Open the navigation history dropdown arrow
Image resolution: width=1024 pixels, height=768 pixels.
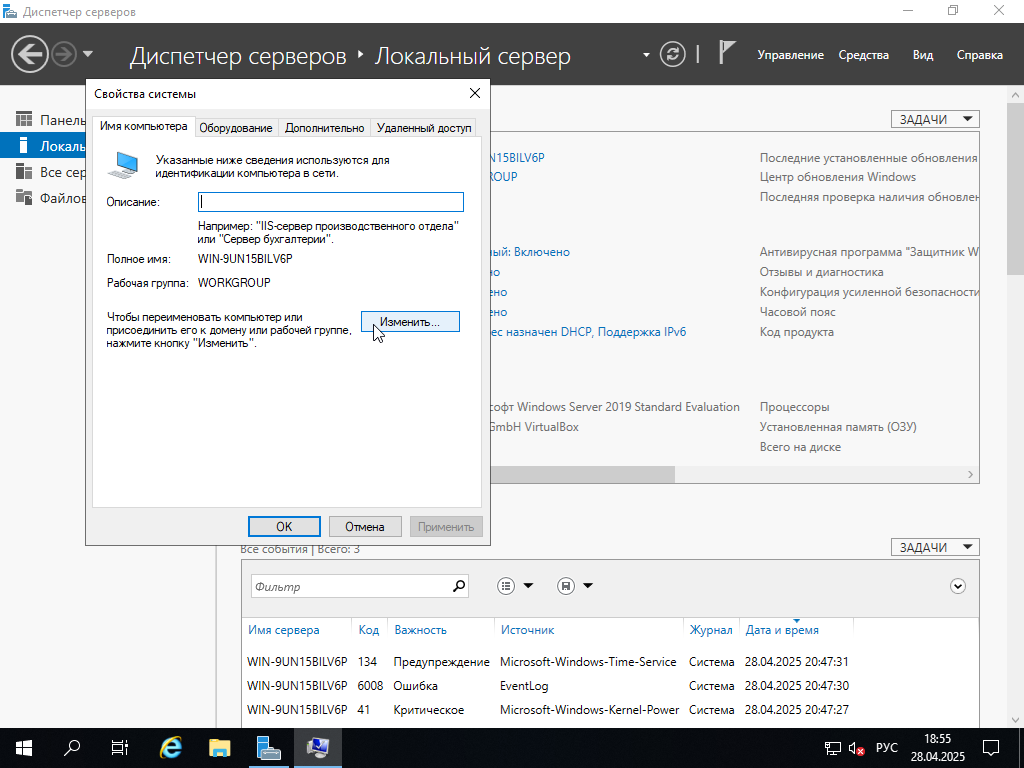[88, 54]
